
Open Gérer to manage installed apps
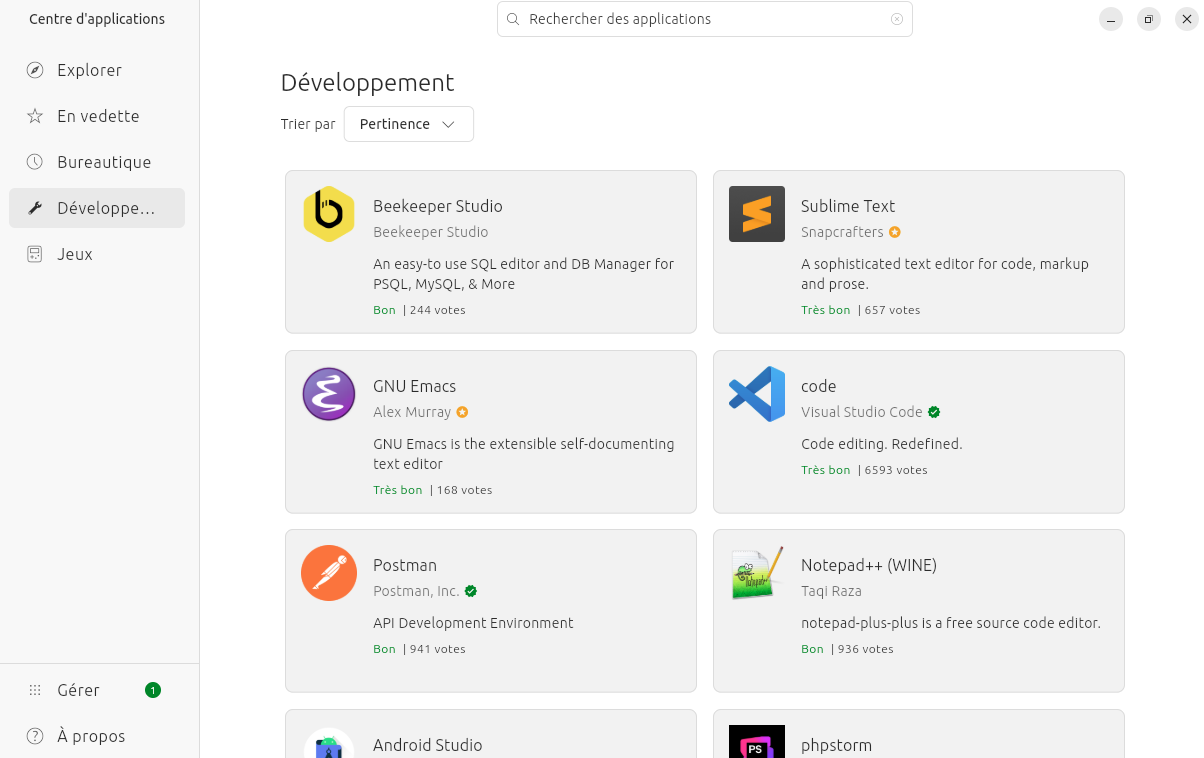coord(78,690)
